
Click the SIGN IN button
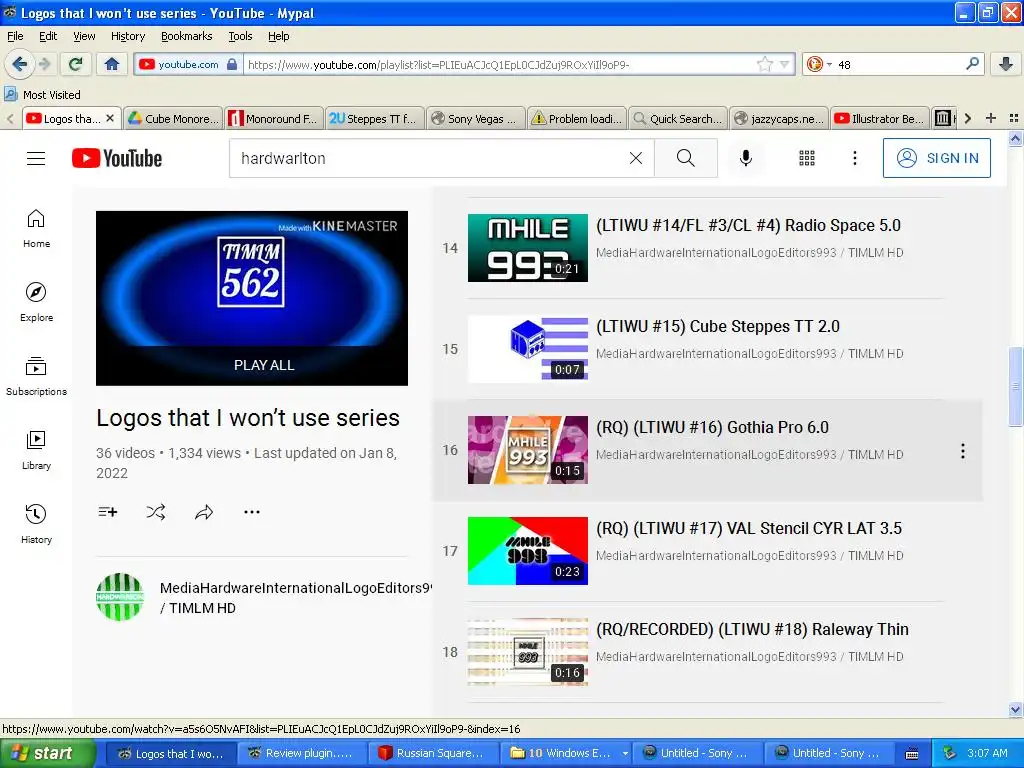pyautogui.click(x=936, y=158)
